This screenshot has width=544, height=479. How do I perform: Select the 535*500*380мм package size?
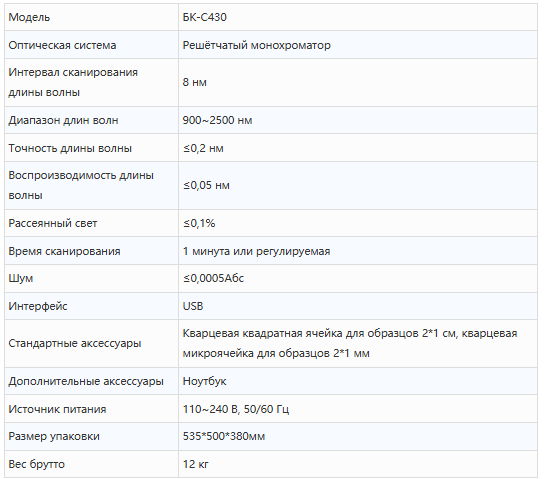[224, 436]
